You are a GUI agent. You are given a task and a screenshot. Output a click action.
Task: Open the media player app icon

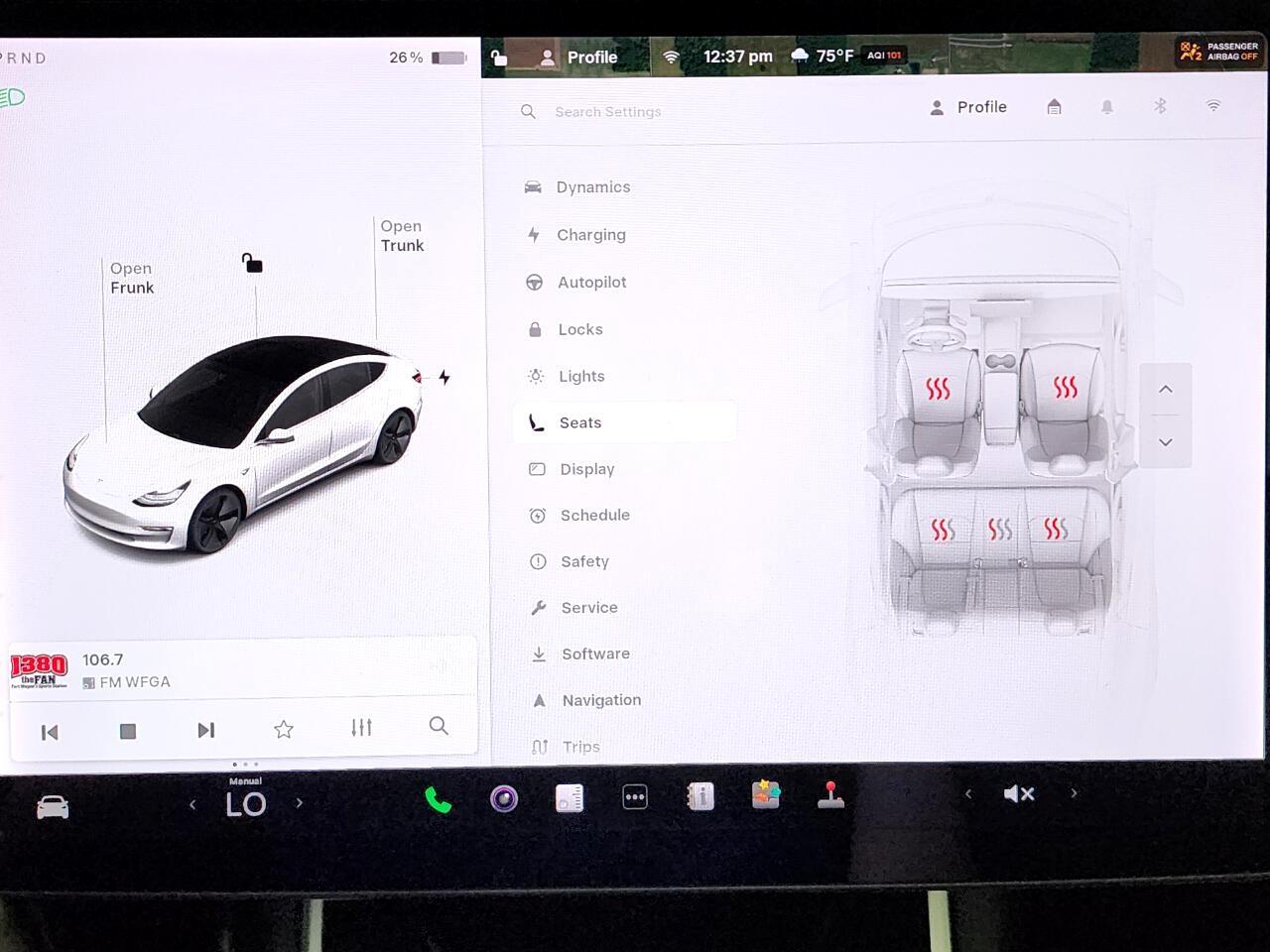(570, 798)
